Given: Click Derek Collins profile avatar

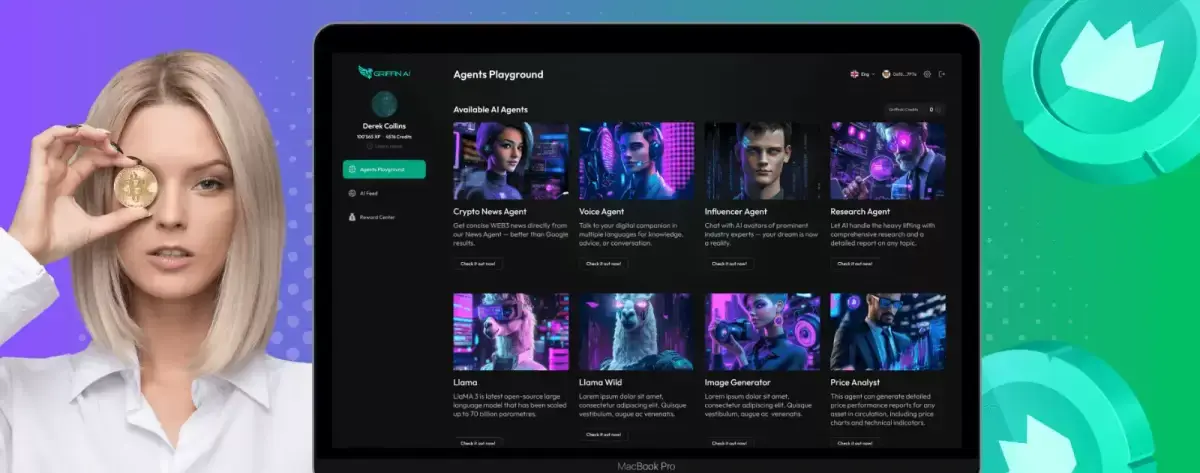Looking at the screenshot, I should (384, 104).
